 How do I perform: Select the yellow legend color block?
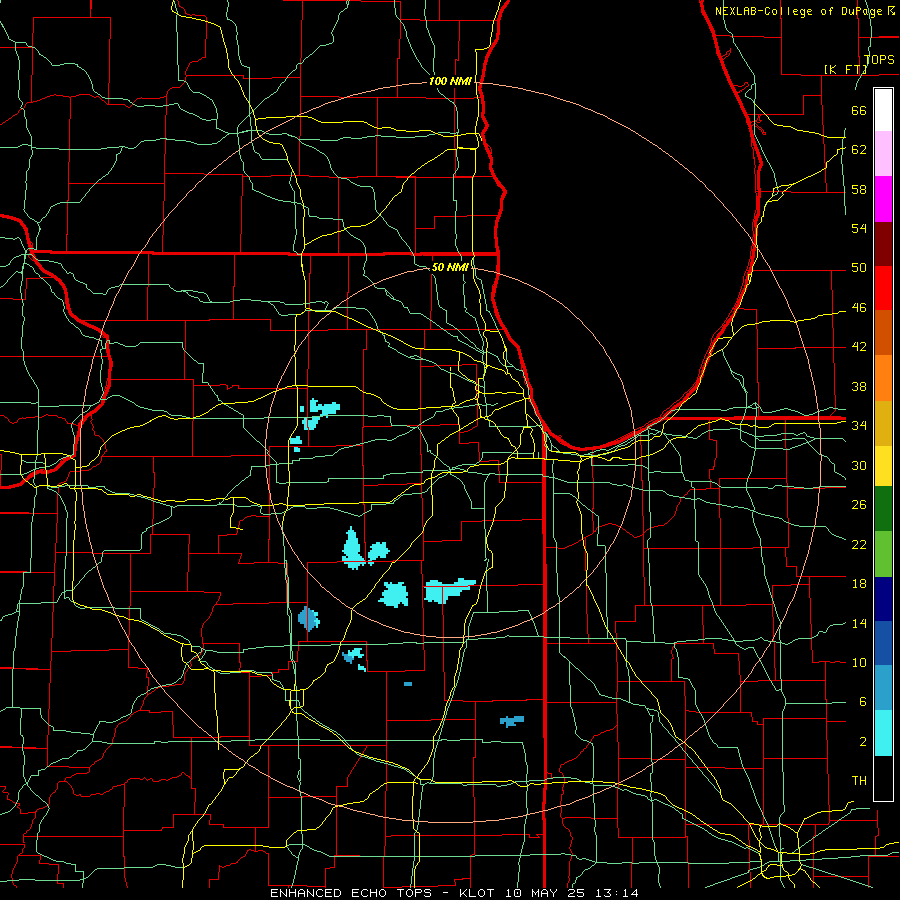point(883,466)
